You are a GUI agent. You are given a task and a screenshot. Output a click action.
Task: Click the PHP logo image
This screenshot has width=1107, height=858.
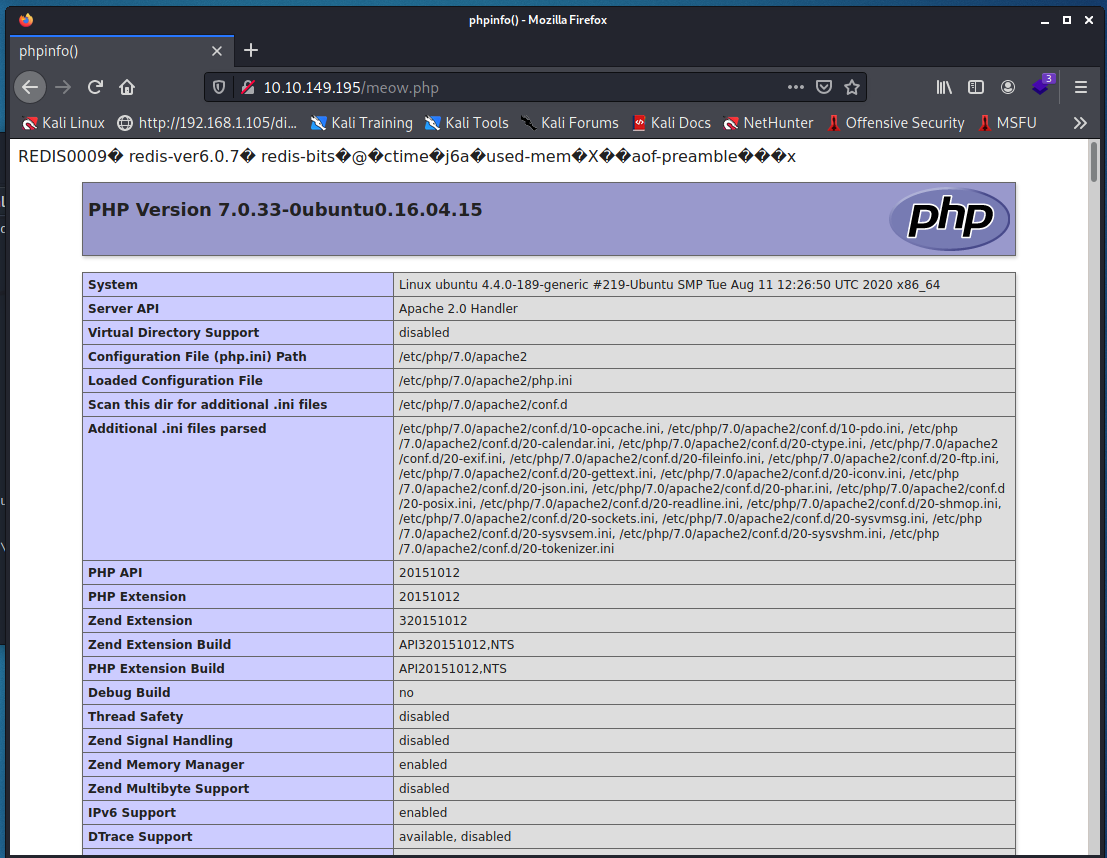pos(949,218)
